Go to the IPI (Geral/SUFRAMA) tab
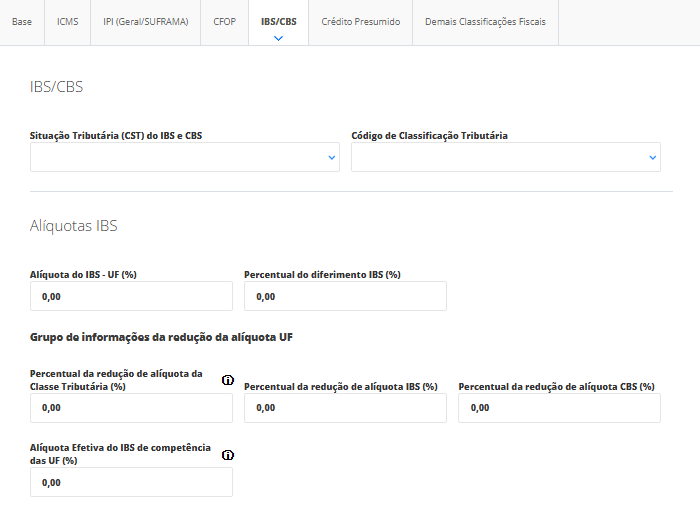Screen dimensions: 700x510 pyautogui.click(x=146, y=21)
